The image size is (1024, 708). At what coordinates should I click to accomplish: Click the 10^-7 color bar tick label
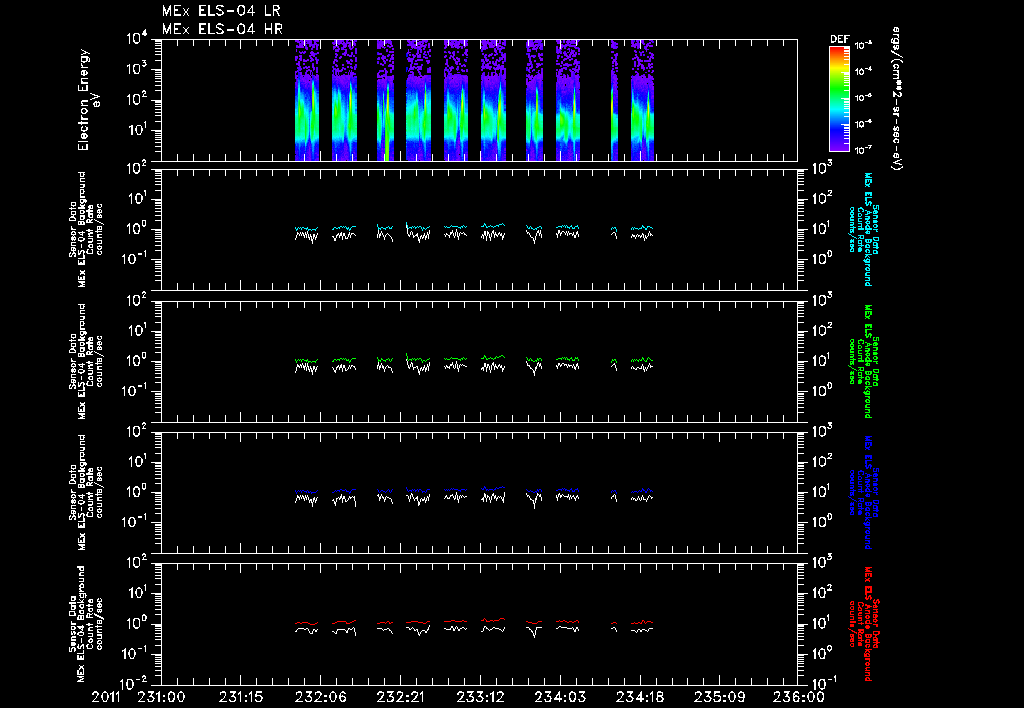point(862,150)
